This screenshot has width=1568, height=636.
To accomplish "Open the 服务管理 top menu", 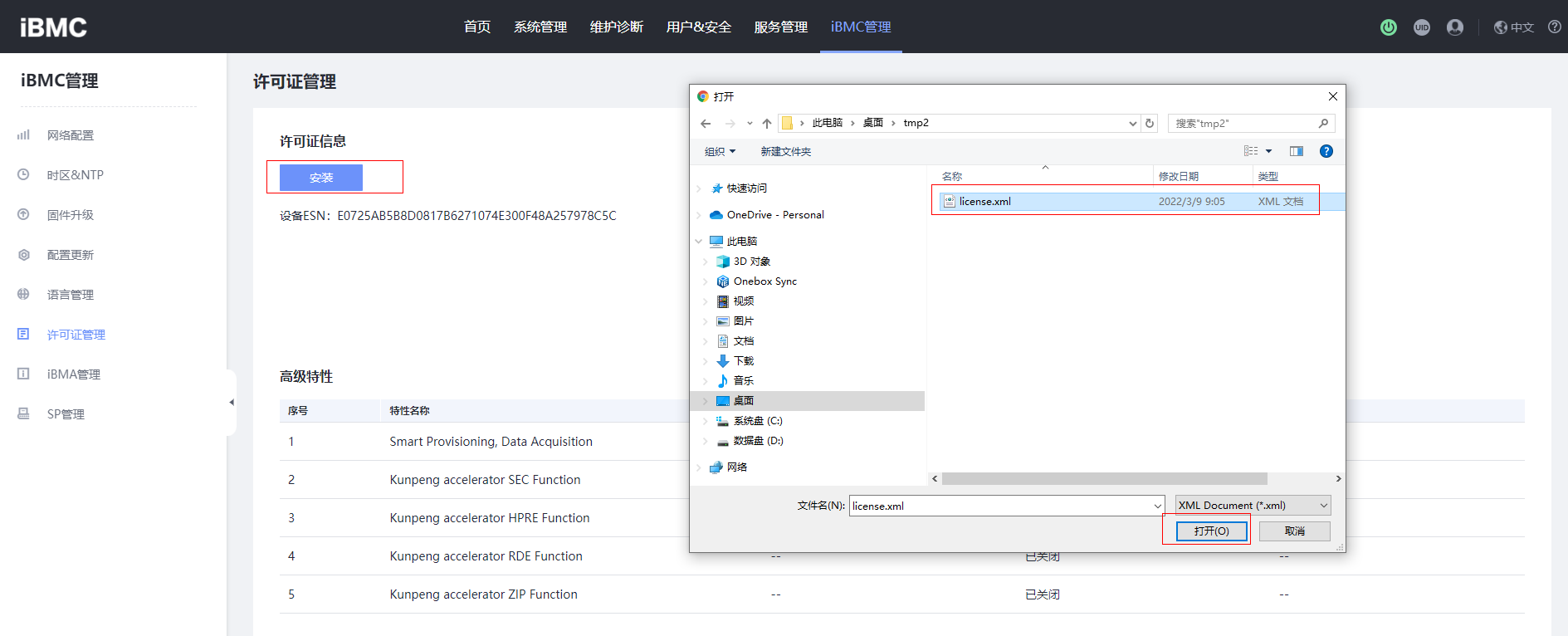I will coord(781,27).
